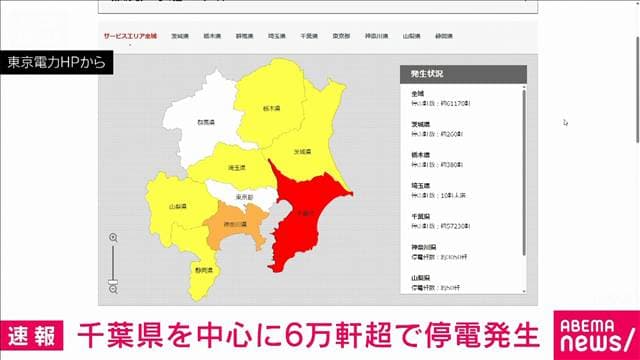Click orange Kanagawa prefecture on the map
Image resolution: width=640 pixels, height=360 pixels.
coord(235,224)
